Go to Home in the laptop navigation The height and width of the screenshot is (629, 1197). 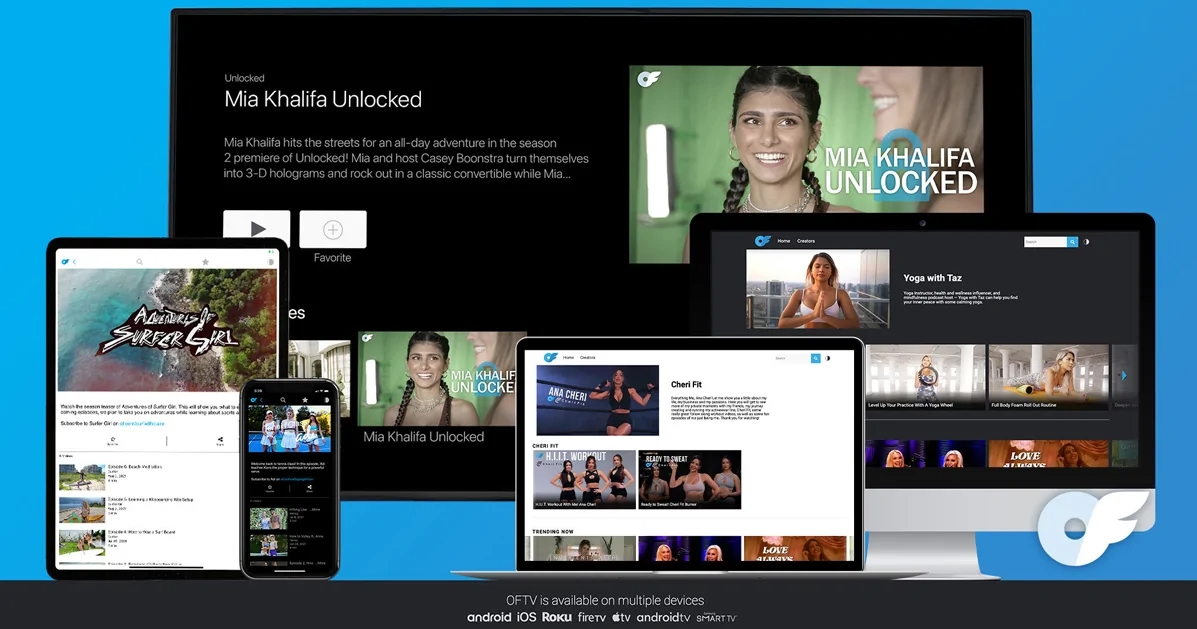click(568, 357)
